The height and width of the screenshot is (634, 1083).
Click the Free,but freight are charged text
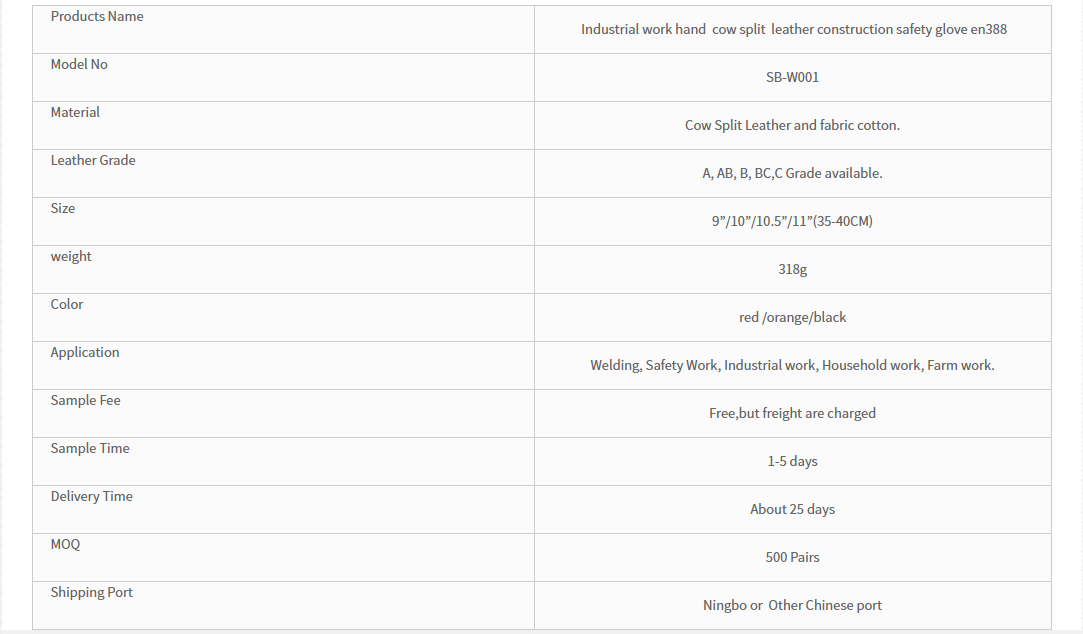[x=792, y=413]
